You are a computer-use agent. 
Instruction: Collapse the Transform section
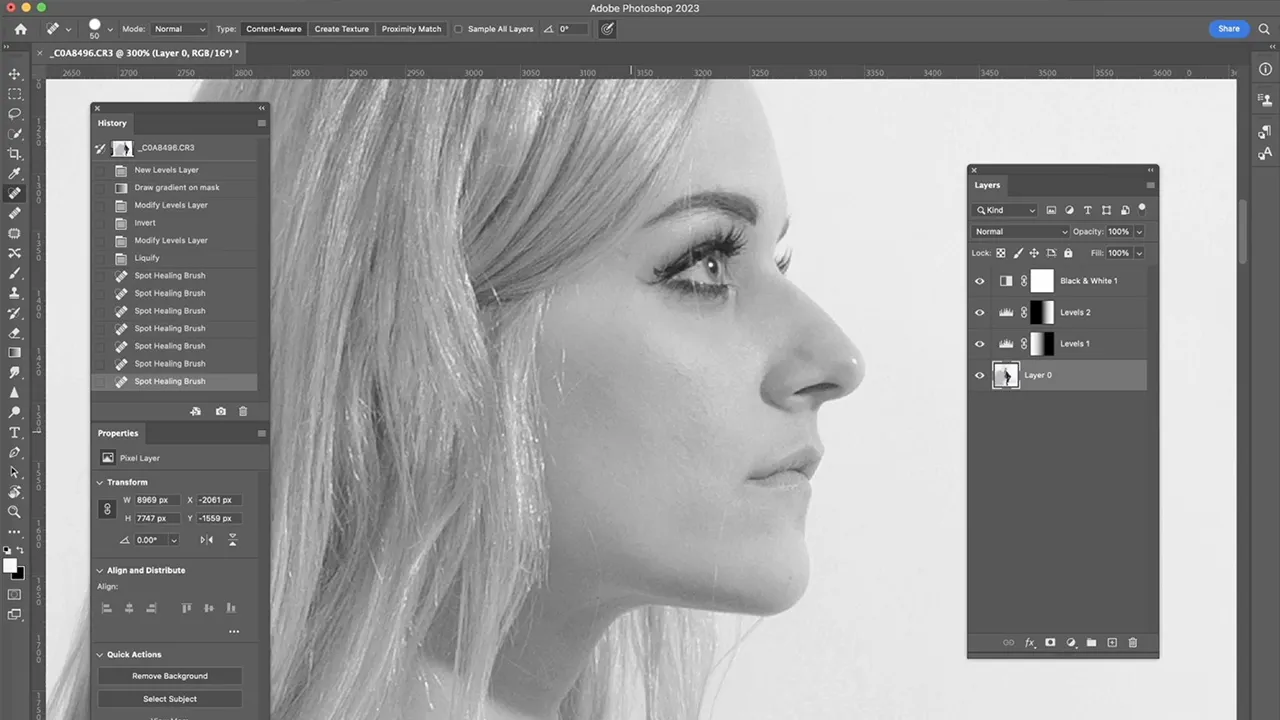tap(100, 482)
